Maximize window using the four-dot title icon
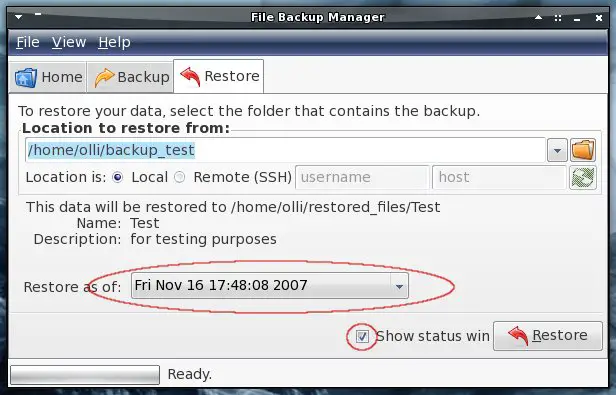 (x=558, y=18)
